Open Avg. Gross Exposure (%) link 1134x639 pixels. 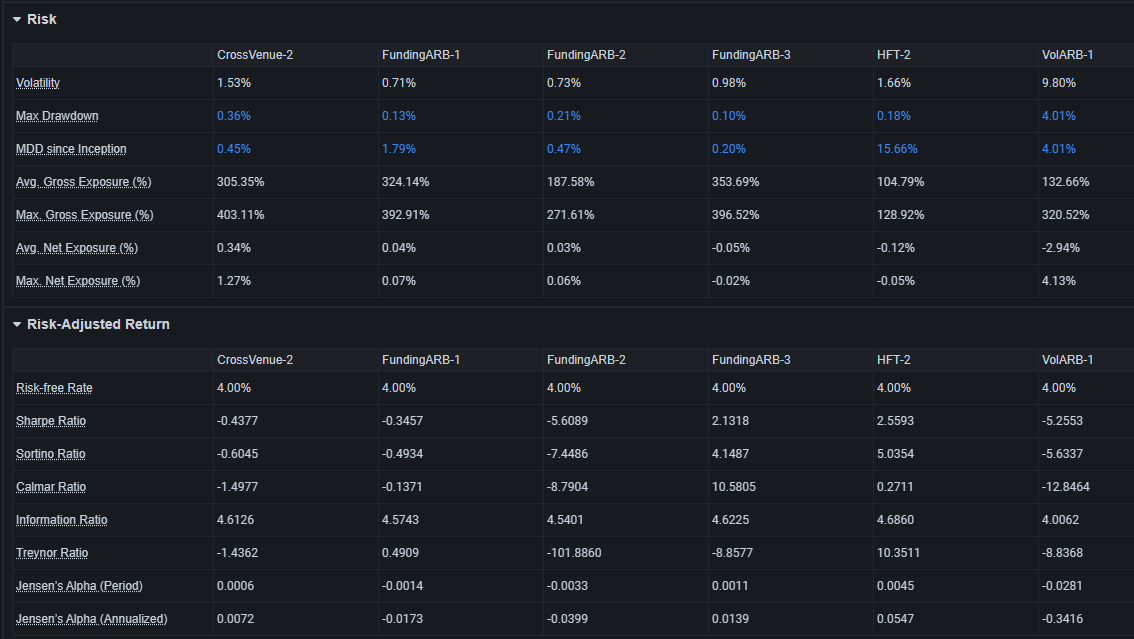[84, 182]
